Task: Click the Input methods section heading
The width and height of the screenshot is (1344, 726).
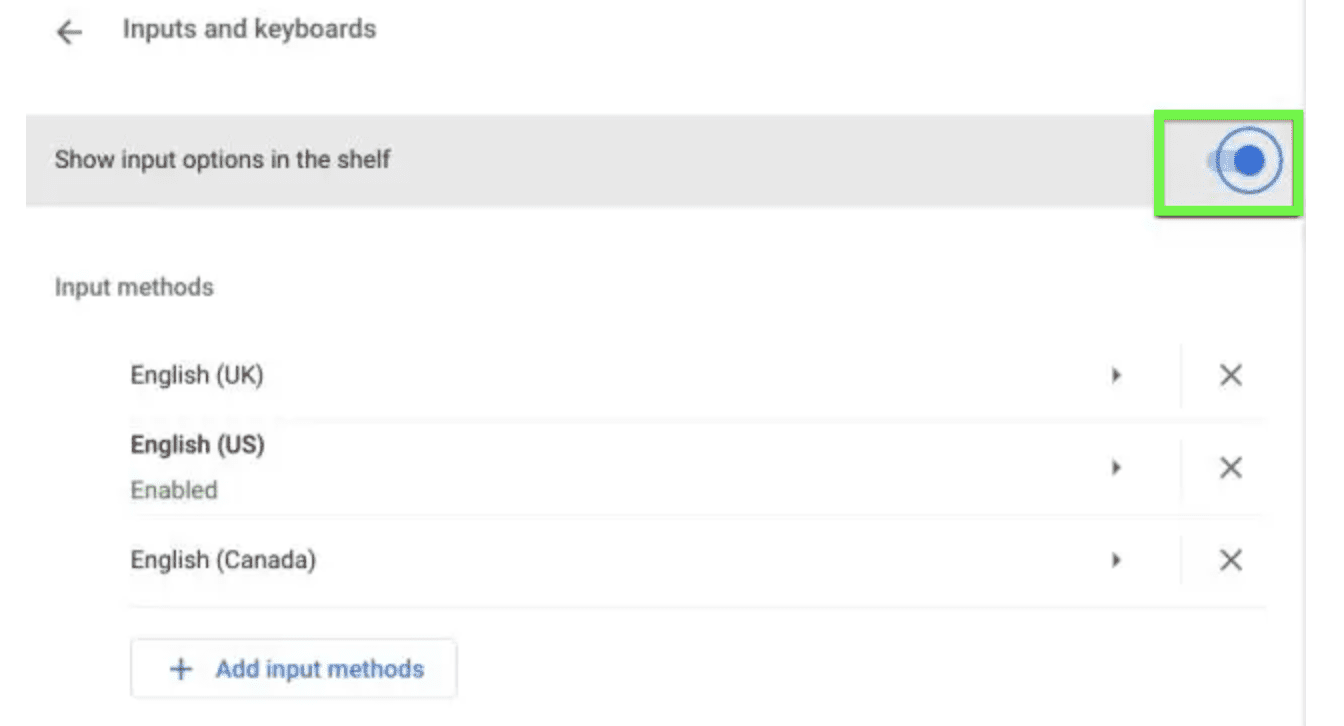Action: pos(133,287)
